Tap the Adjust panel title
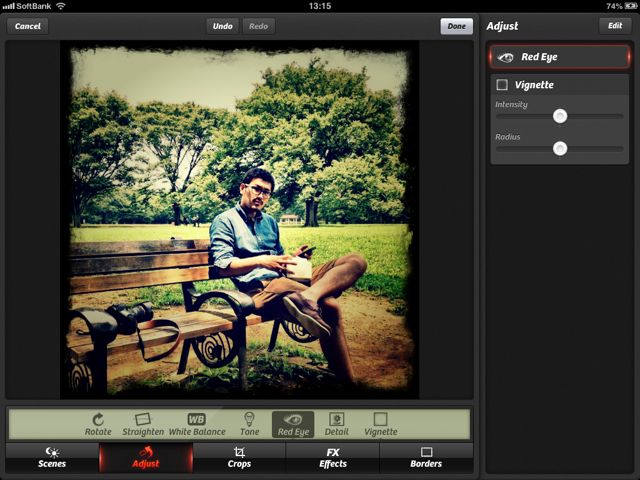640x480 pixels. pyautogui.click(x=502, y=26)
